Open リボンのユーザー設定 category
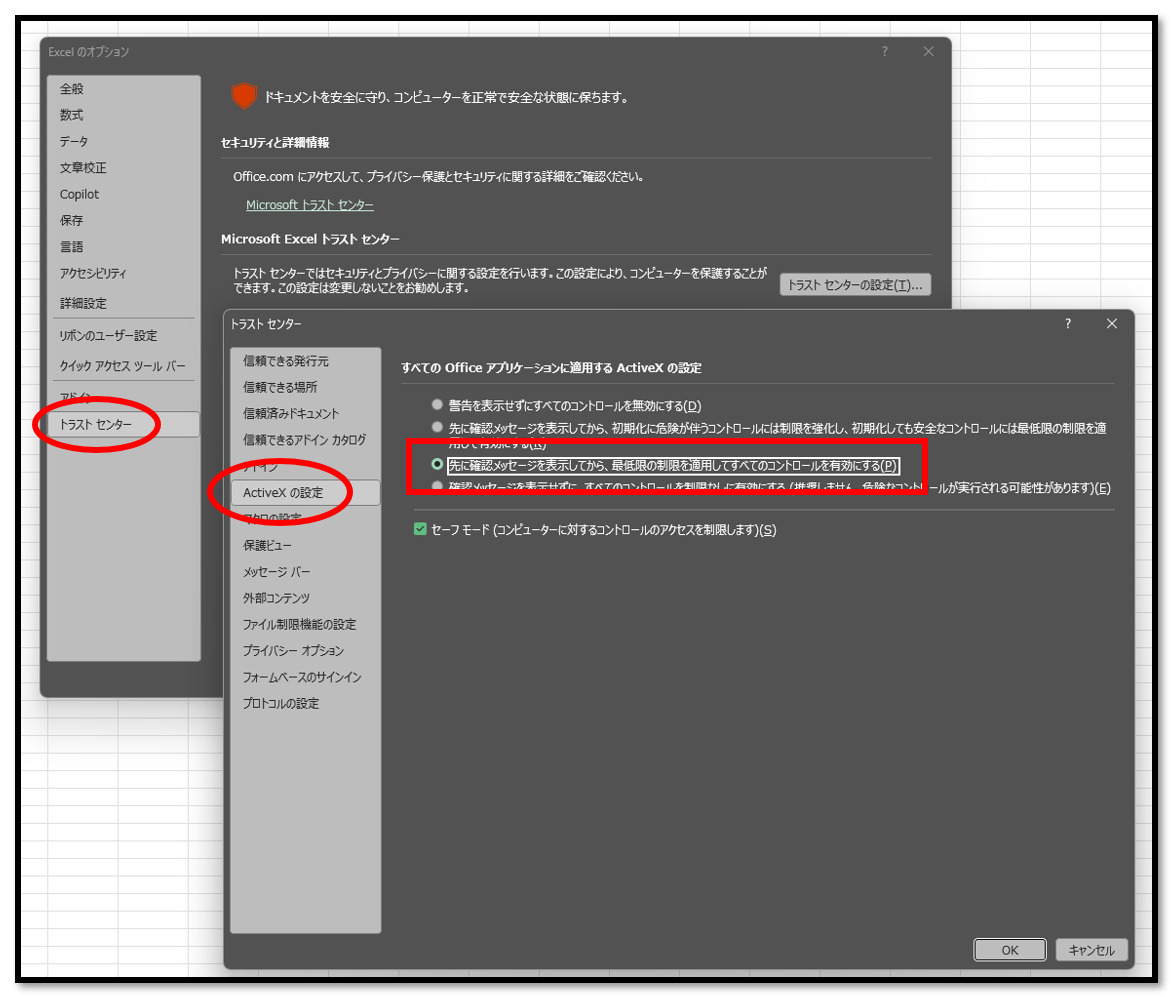 pos(108,335)
